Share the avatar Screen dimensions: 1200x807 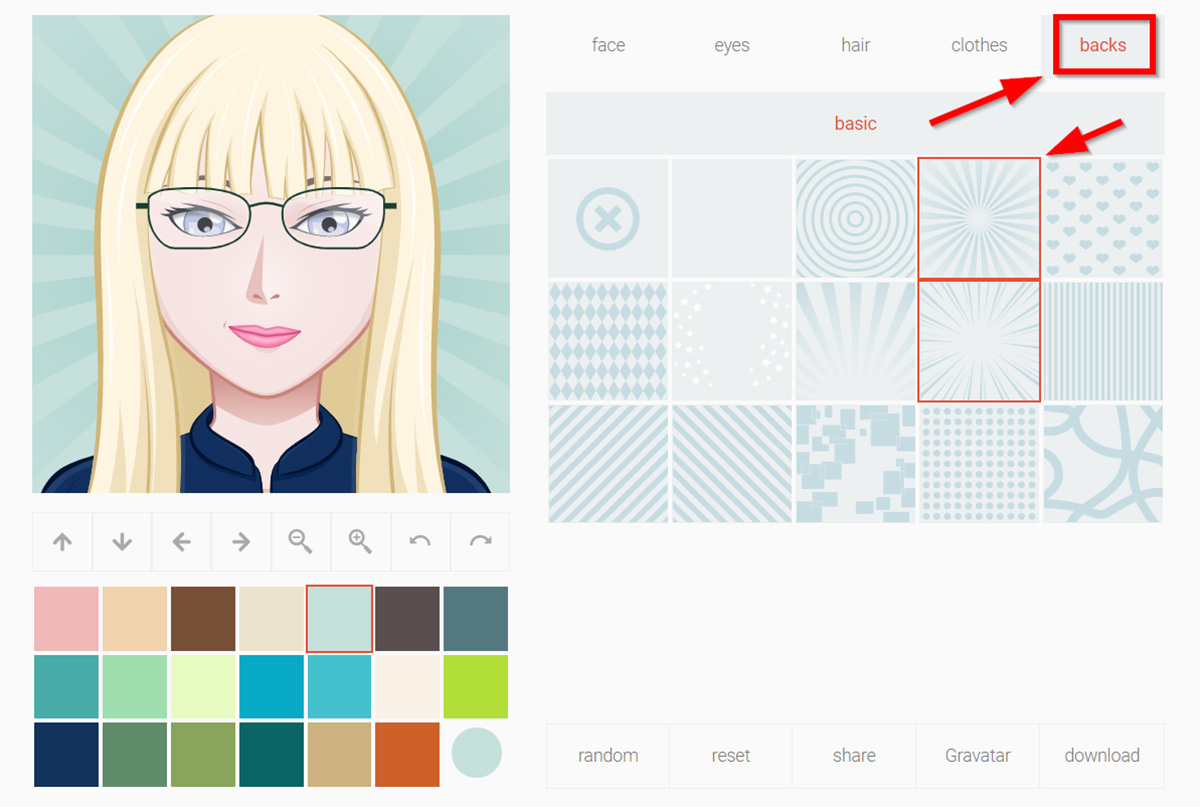click(x=855, y=755)
